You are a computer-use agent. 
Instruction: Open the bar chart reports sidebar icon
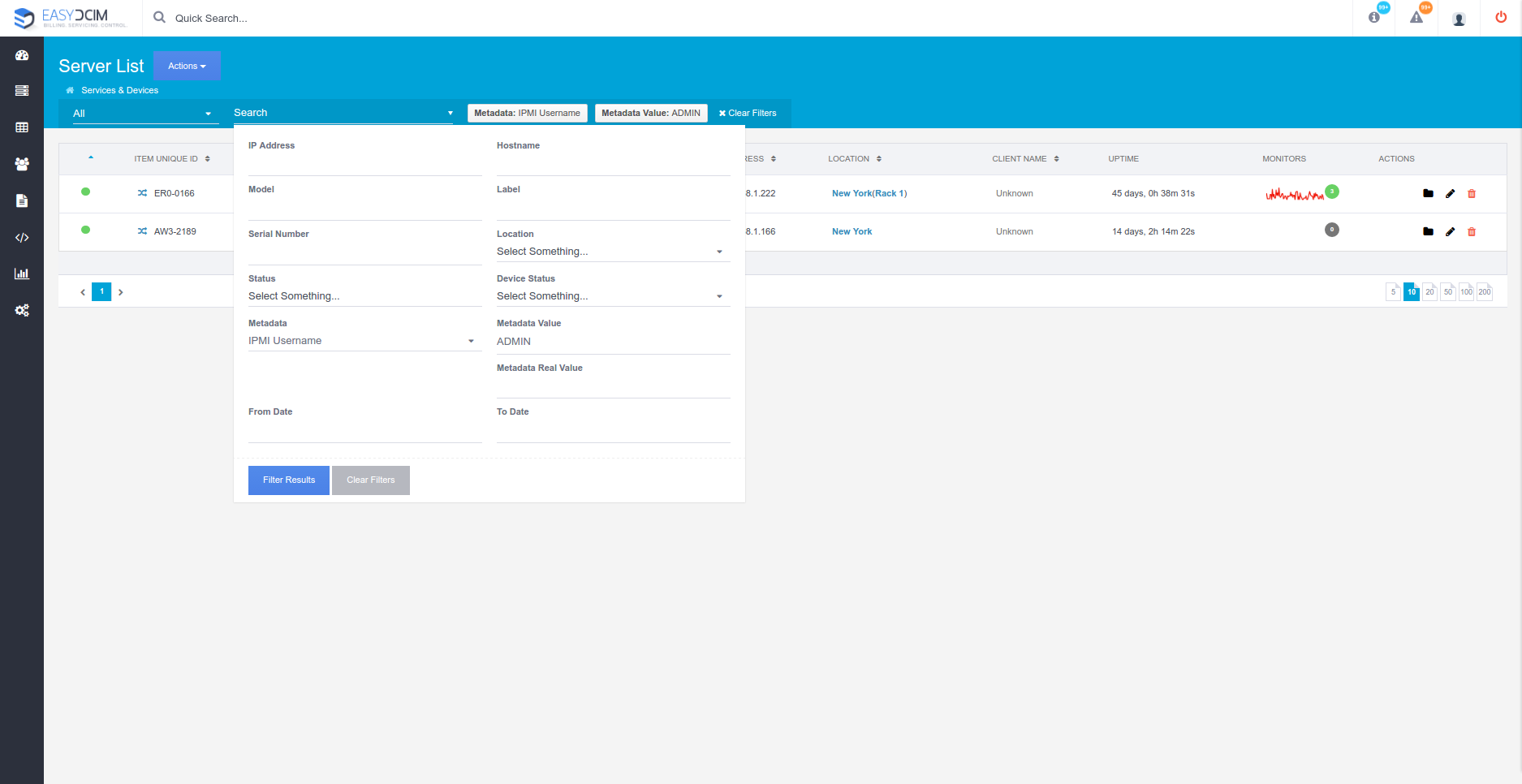22,274
